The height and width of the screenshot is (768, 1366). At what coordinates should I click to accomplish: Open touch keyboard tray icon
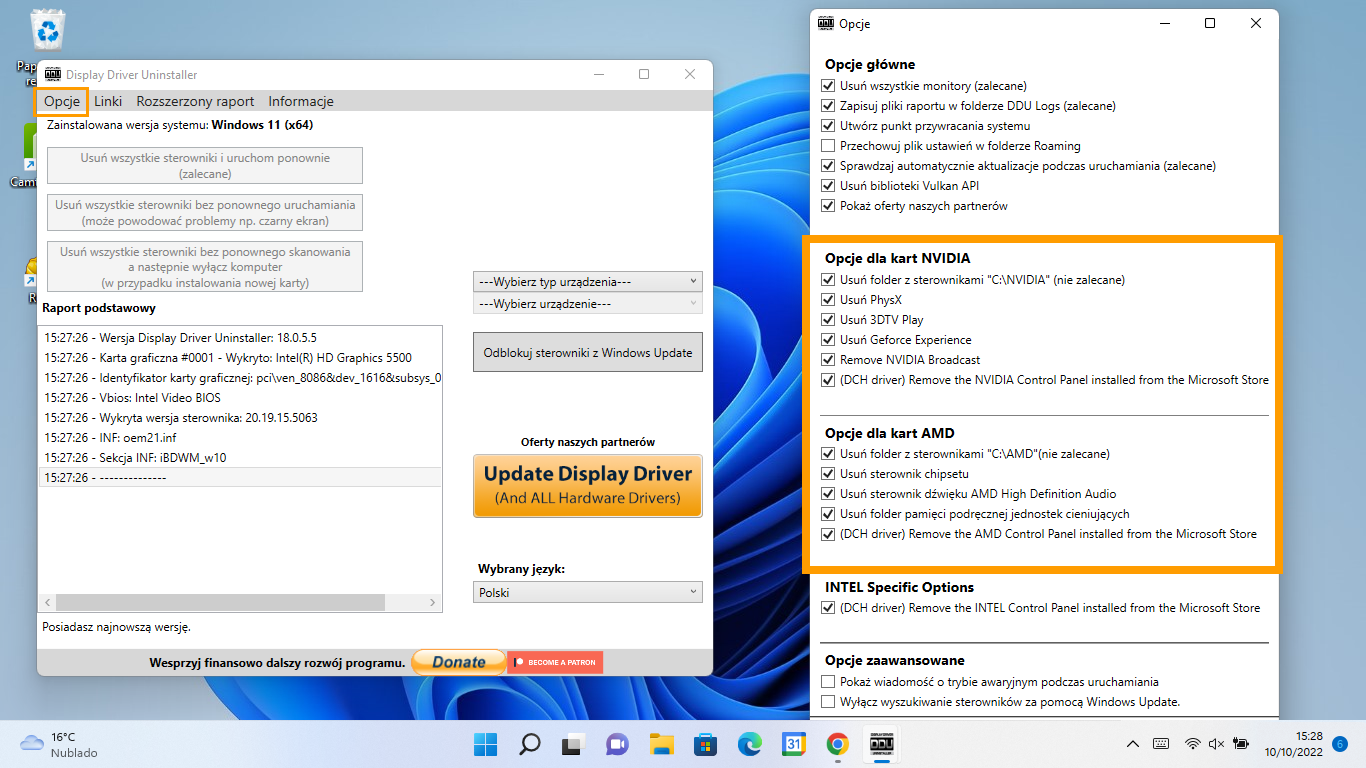click(x=1161, y=744)
